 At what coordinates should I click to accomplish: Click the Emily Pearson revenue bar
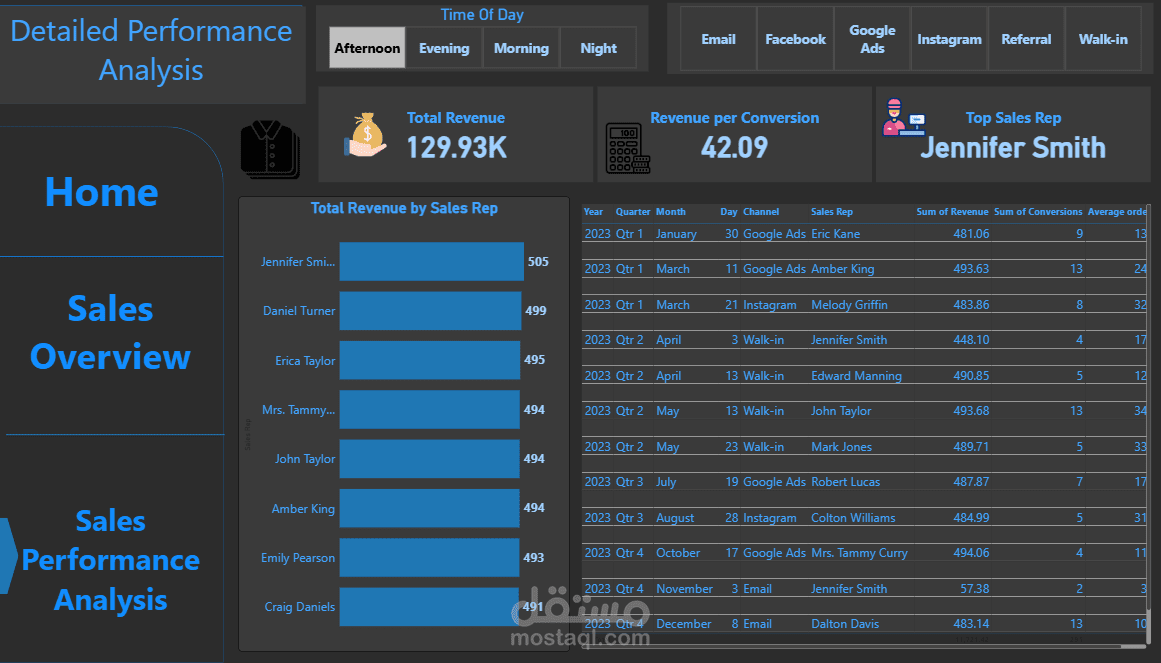[429, 557]
